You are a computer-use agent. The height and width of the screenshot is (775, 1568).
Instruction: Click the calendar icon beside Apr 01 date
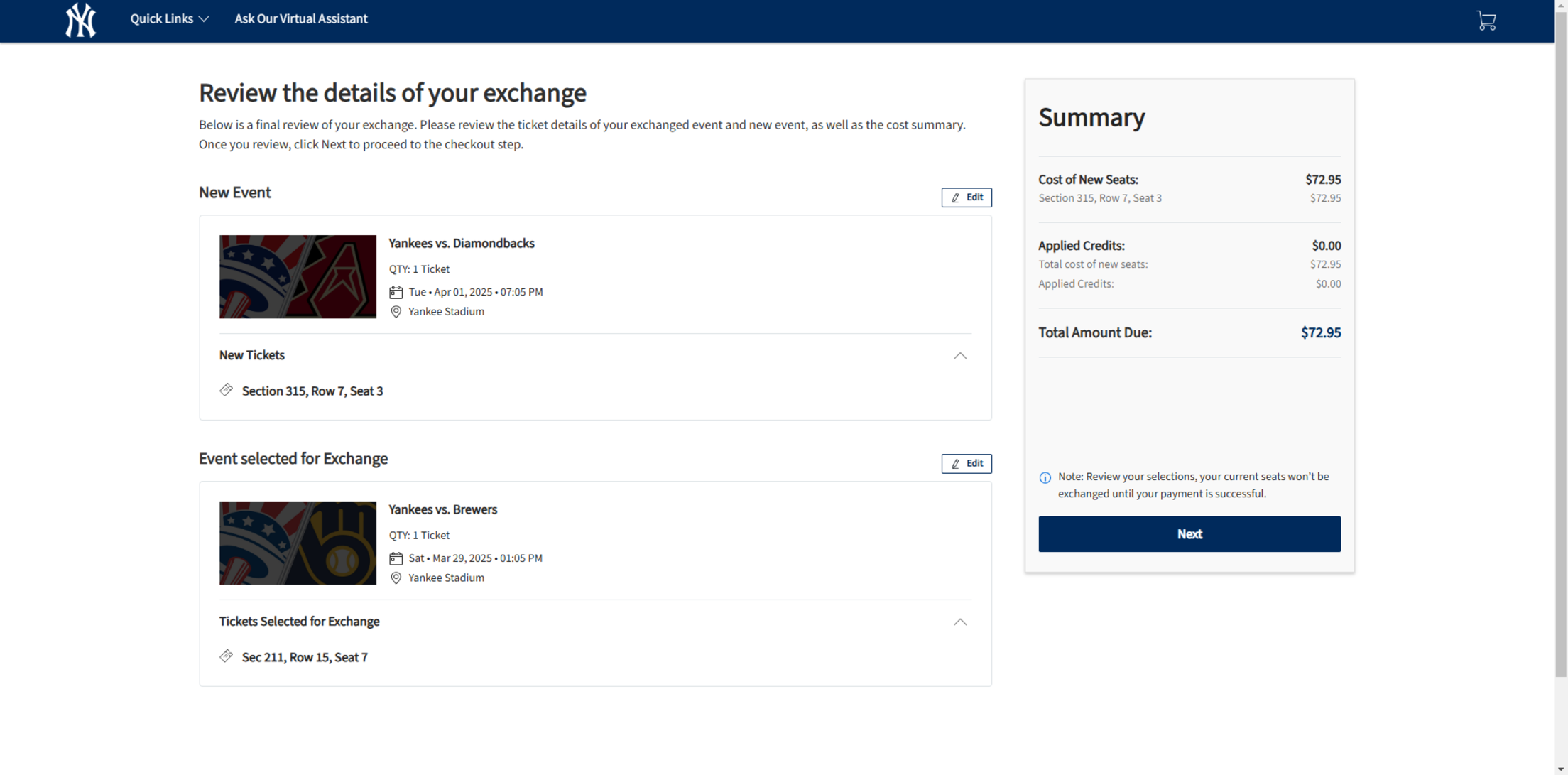tap(396, 291)
